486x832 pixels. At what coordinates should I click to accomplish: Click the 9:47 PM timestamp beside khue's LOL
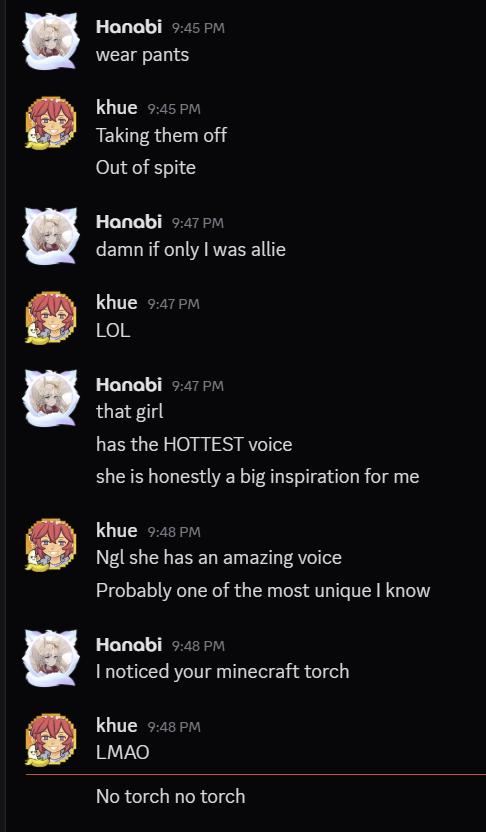(x=173, y=304)
